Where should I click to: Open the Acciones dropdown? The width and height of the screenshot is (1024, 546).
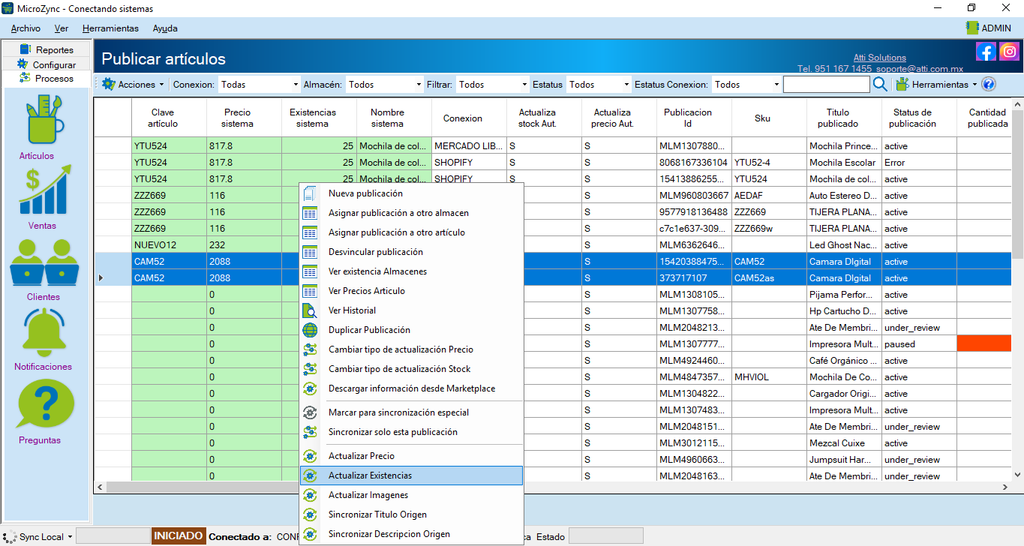(133, 84)
